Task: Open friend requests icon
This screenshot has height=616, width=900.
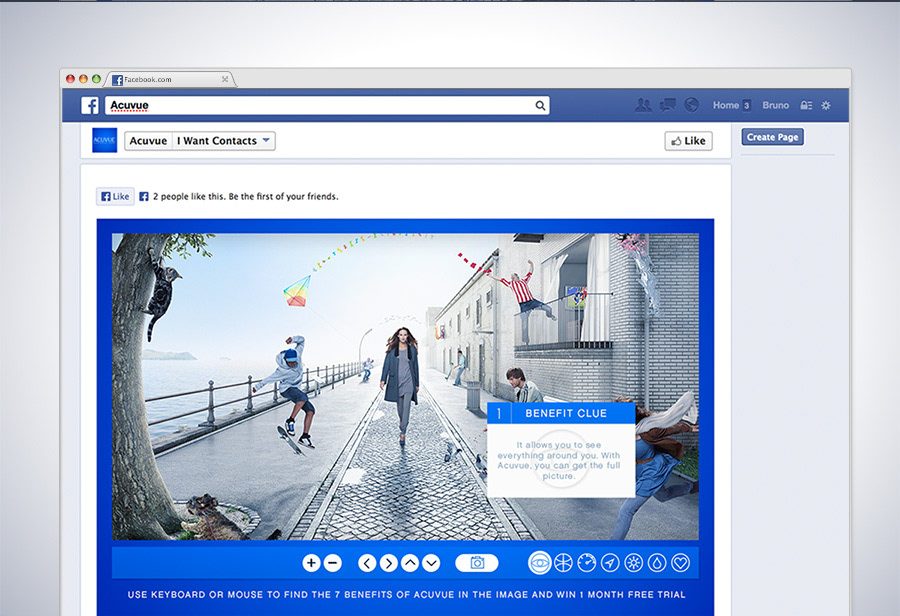Action: 643,105
